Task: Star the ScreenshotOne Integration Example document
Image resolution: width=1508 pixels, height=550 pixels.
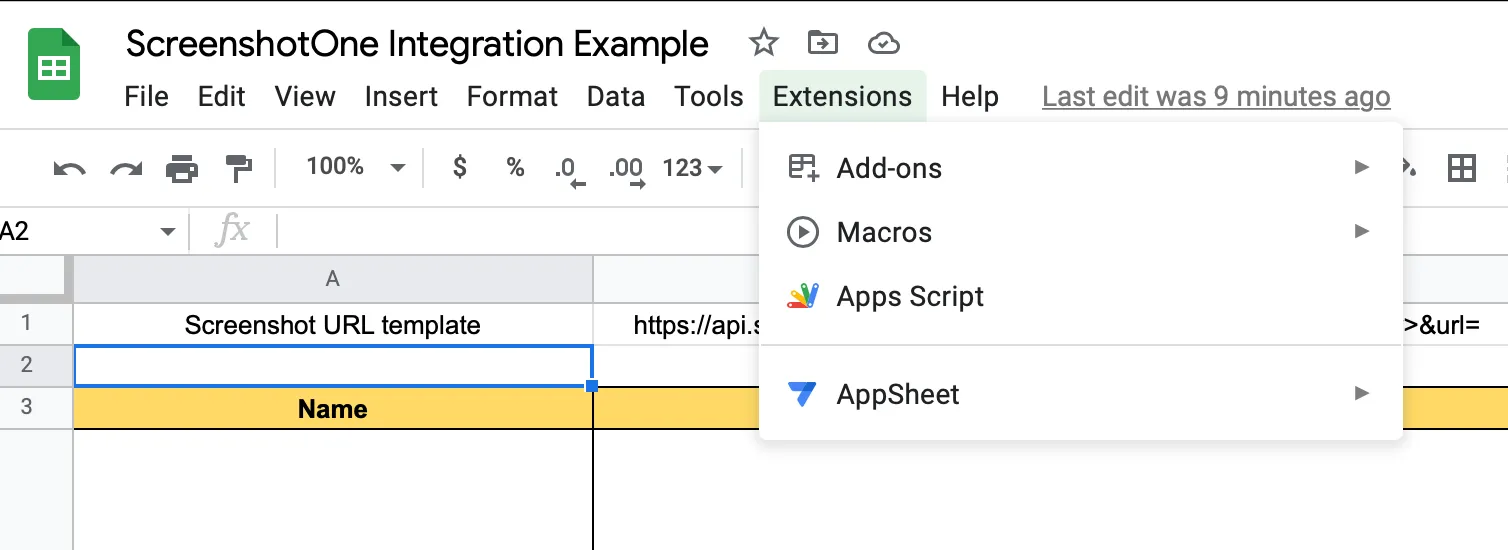Action: point(764,43)
